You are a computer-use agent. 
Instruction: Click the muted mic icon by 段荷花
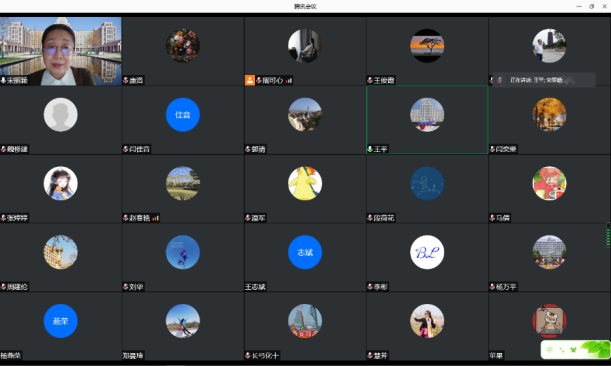370,218
